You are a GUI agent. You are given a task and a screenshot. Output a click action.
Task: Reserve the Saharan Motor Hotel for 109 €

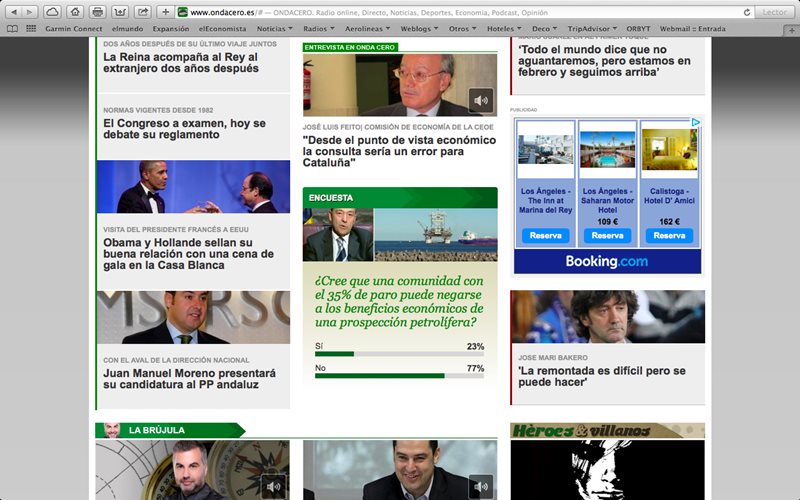607,236
